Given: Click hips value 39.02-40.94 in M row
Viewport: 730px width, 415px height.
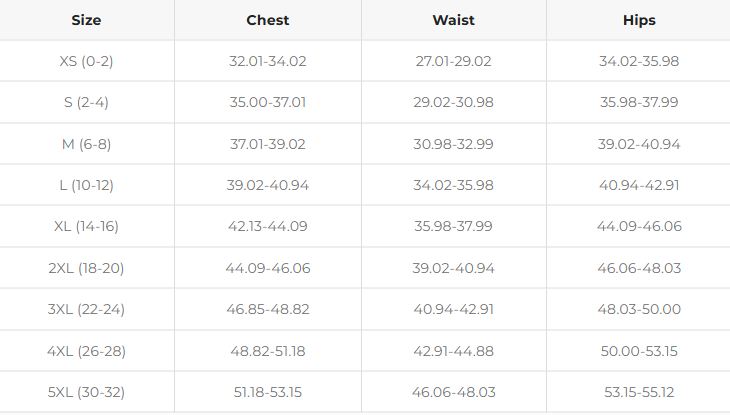Looking at the screenshot, I should (638, 144).
